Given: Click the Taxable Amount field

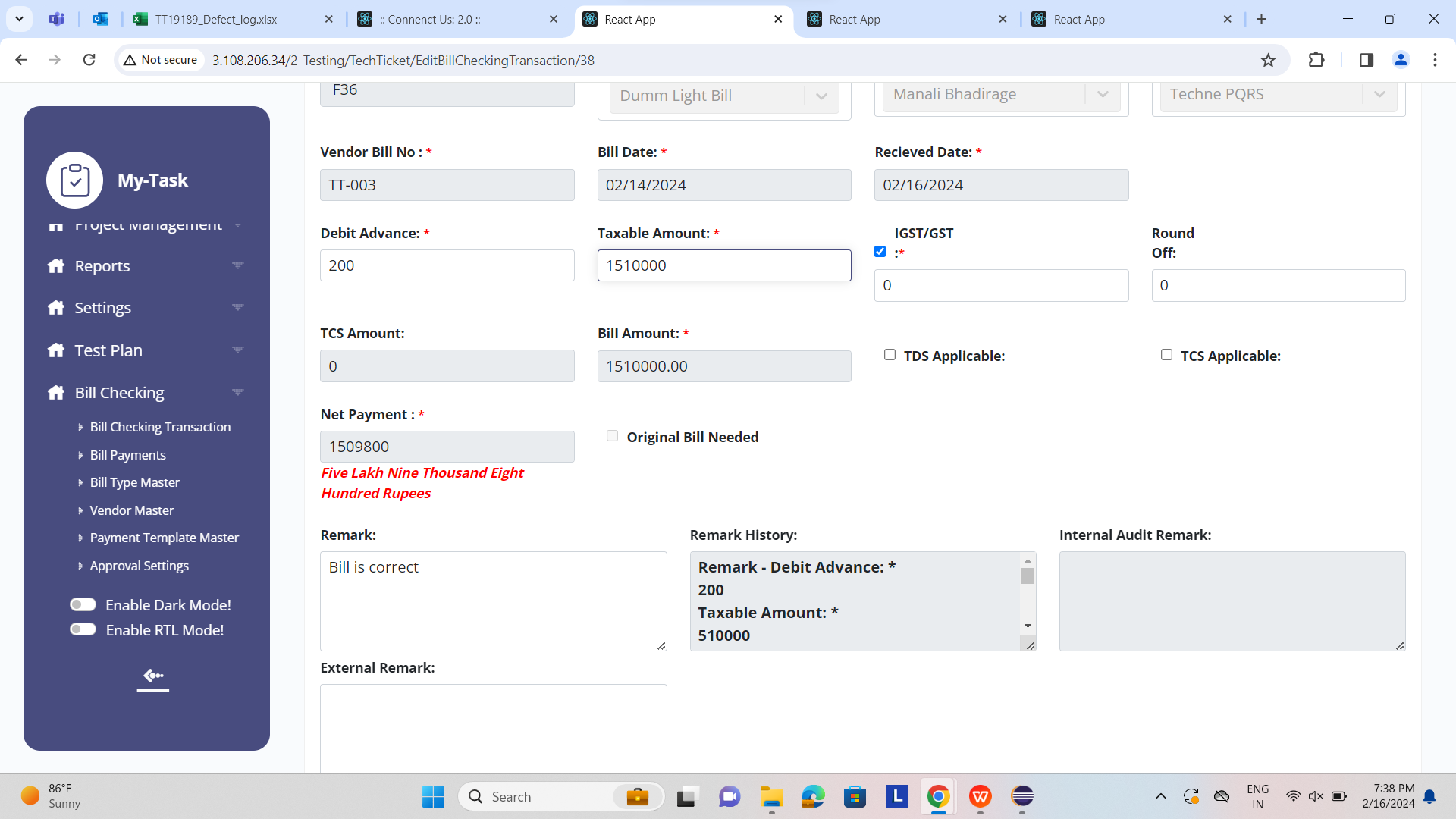Looking at the screenshot, I should click(724, 265).
